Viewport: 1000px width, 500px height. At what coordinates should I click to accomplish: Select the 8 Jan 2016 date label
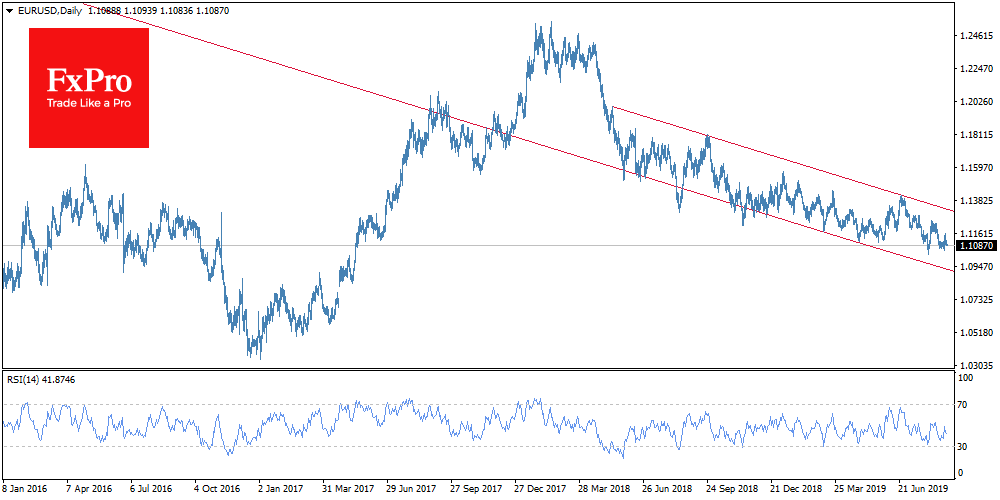coord(26,491)
